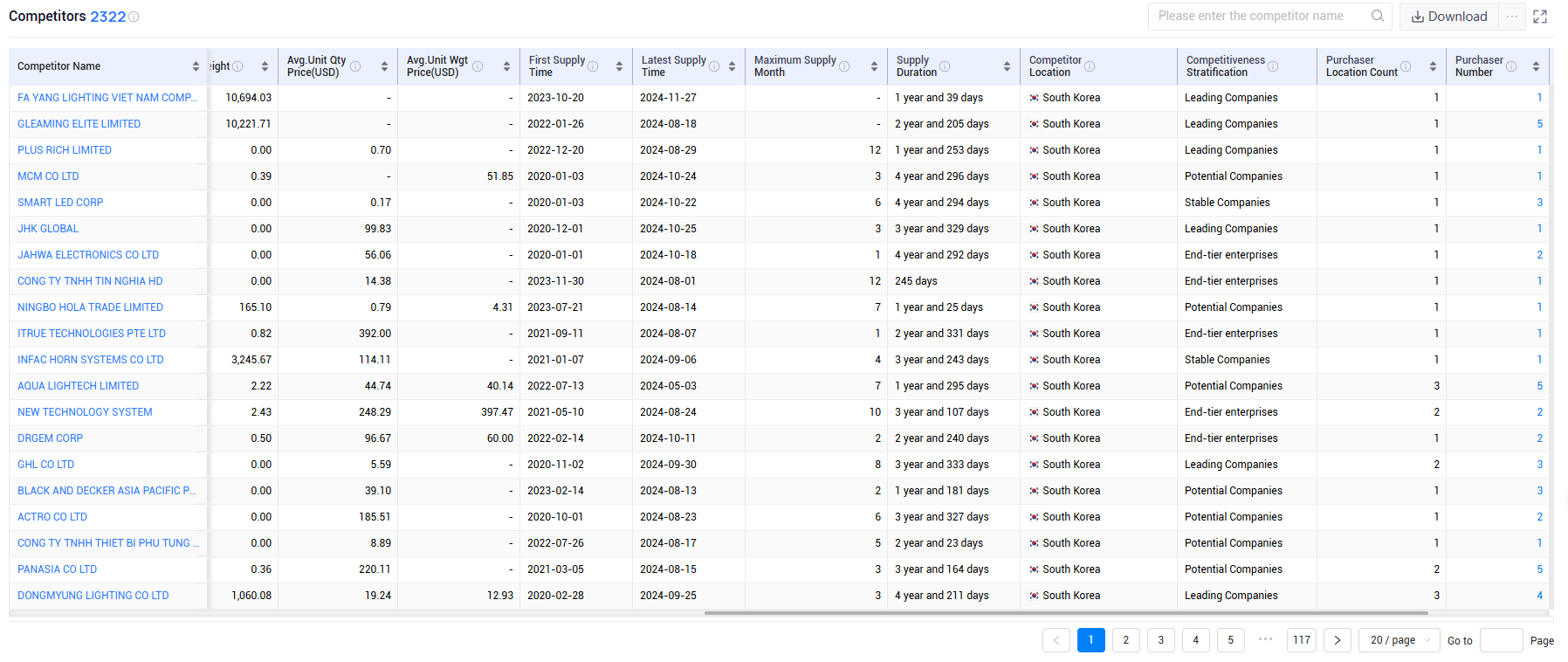Open PLUS RICH LIMITED link
This screenshot has width=1568, height=662.
[65, 150]
